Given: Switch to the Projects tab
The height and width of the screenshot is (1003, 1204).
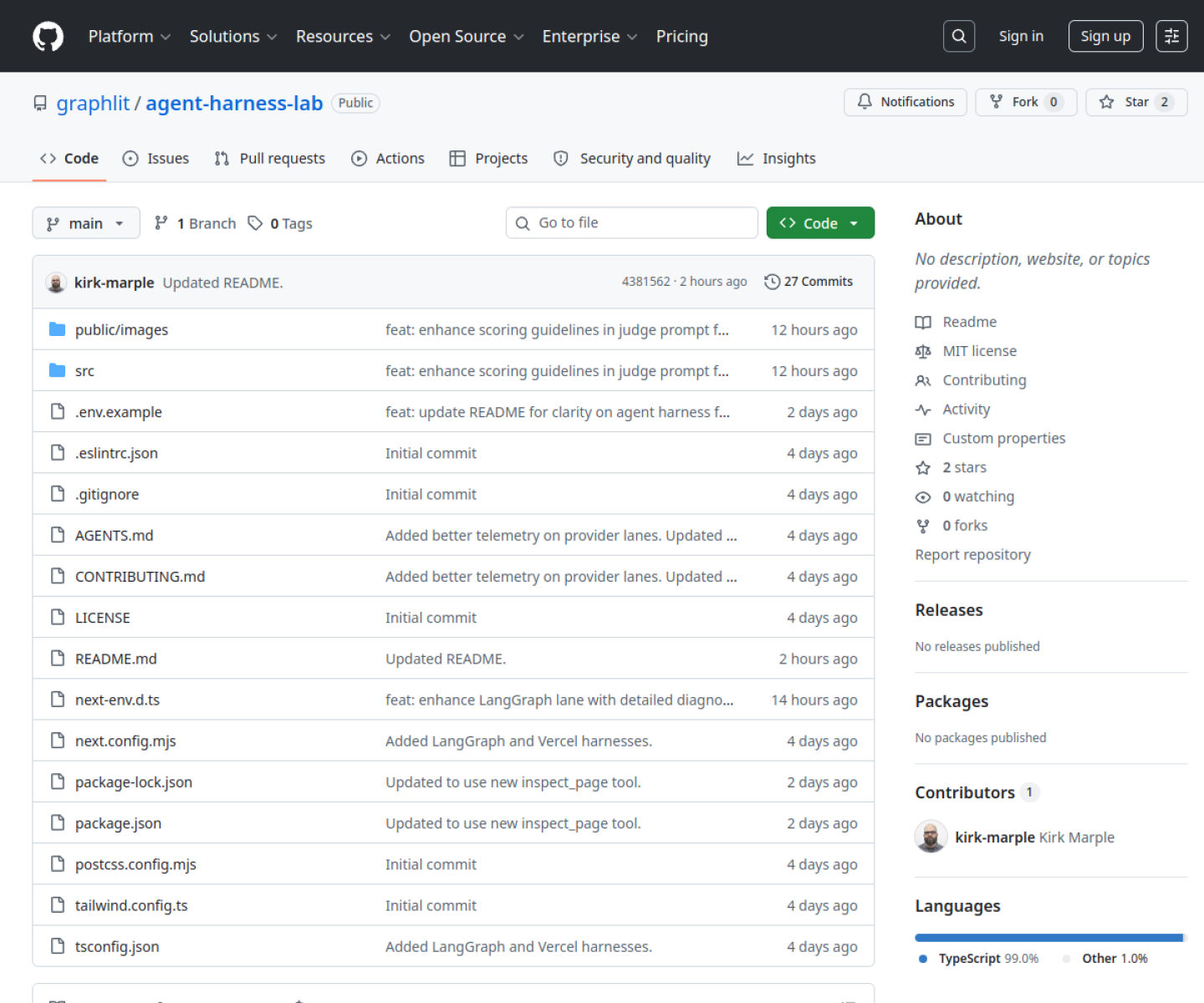Looking at the screenshot, I should click(489, 158).
